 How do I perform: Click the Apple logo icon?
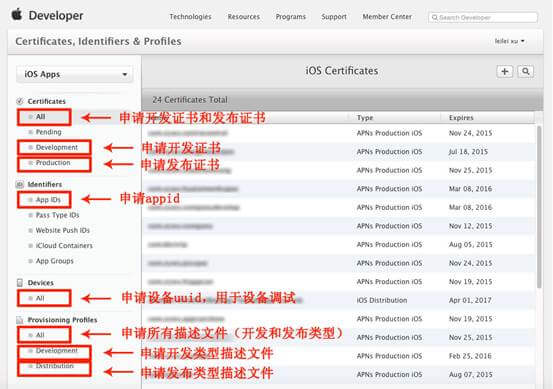click(17, 15)
